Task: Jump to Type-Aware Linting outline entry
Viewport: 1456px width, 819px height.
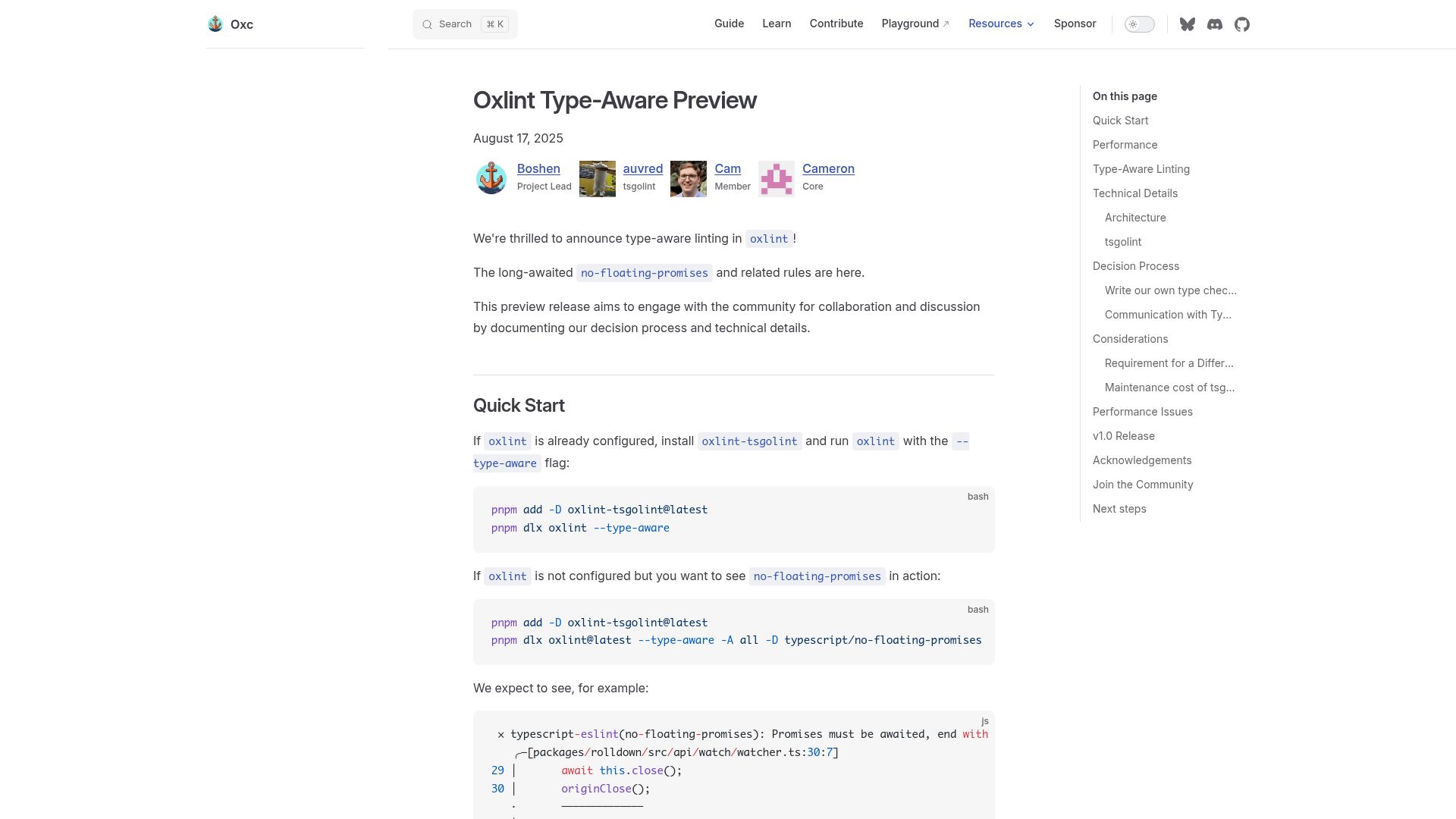Action: pyautogui.click(x=1141, y=169)
